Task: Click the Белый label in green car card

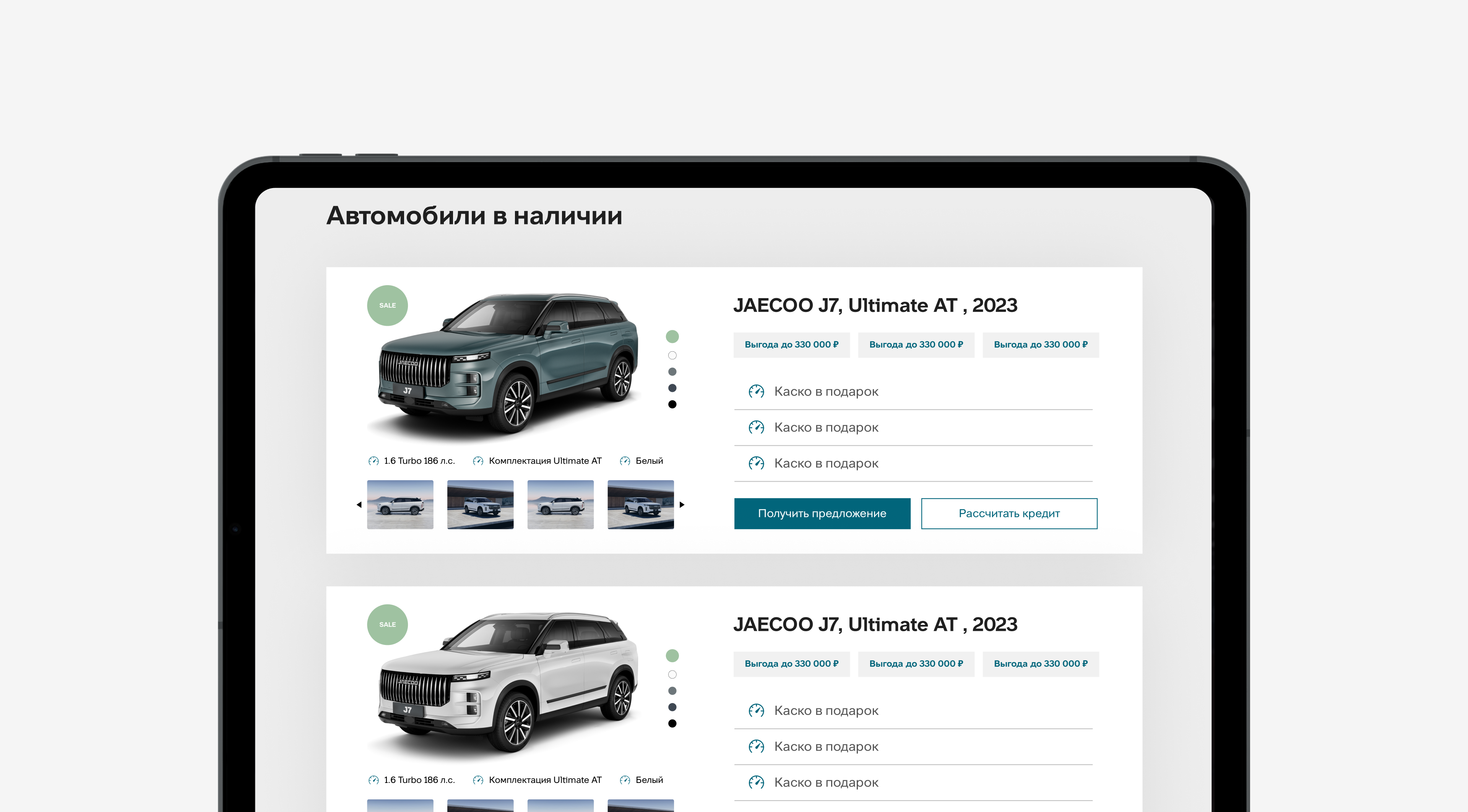Action: click(x=649, y=461)
